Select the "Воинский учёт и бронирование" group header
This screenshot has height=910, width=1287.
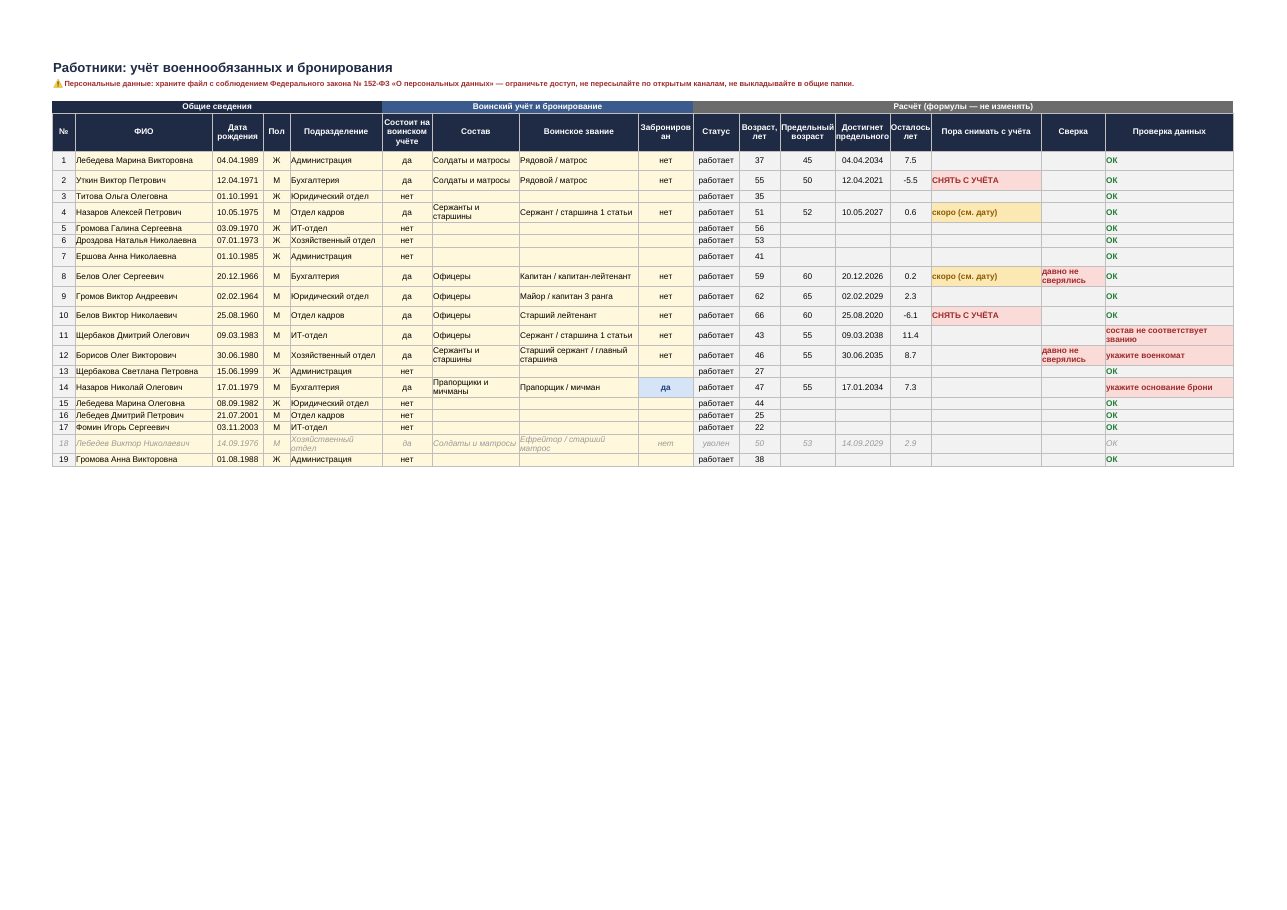pos(538,107)
